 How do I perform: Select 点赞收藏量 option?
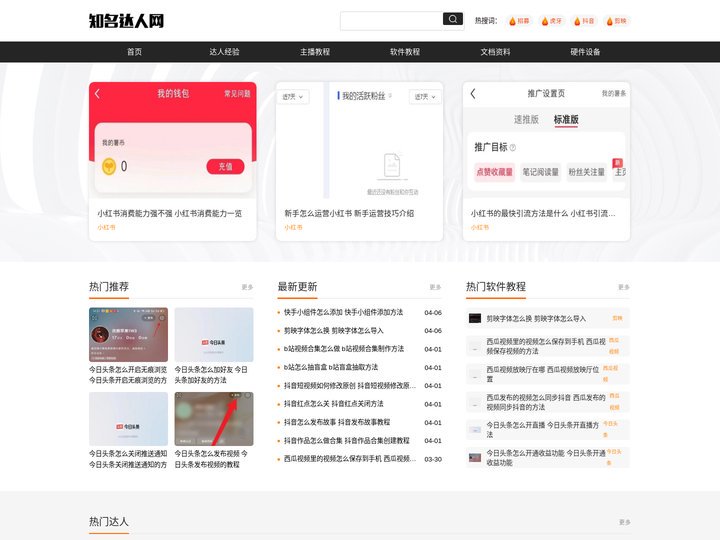point(494,172)
